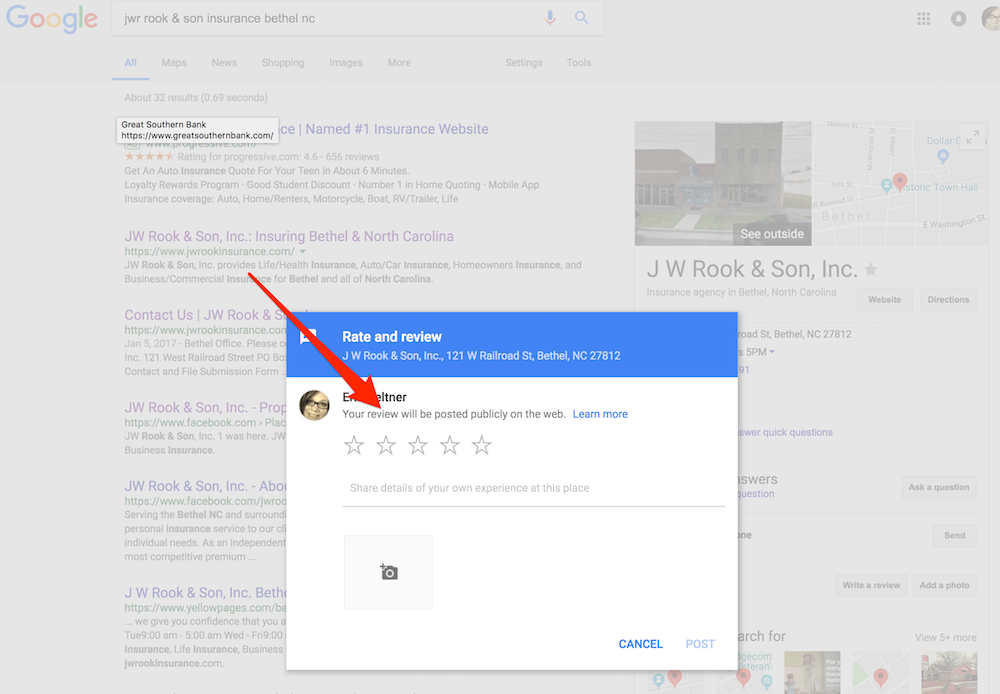Click the review text input field
Screen dimensions: 1000x694
point(534,489)
